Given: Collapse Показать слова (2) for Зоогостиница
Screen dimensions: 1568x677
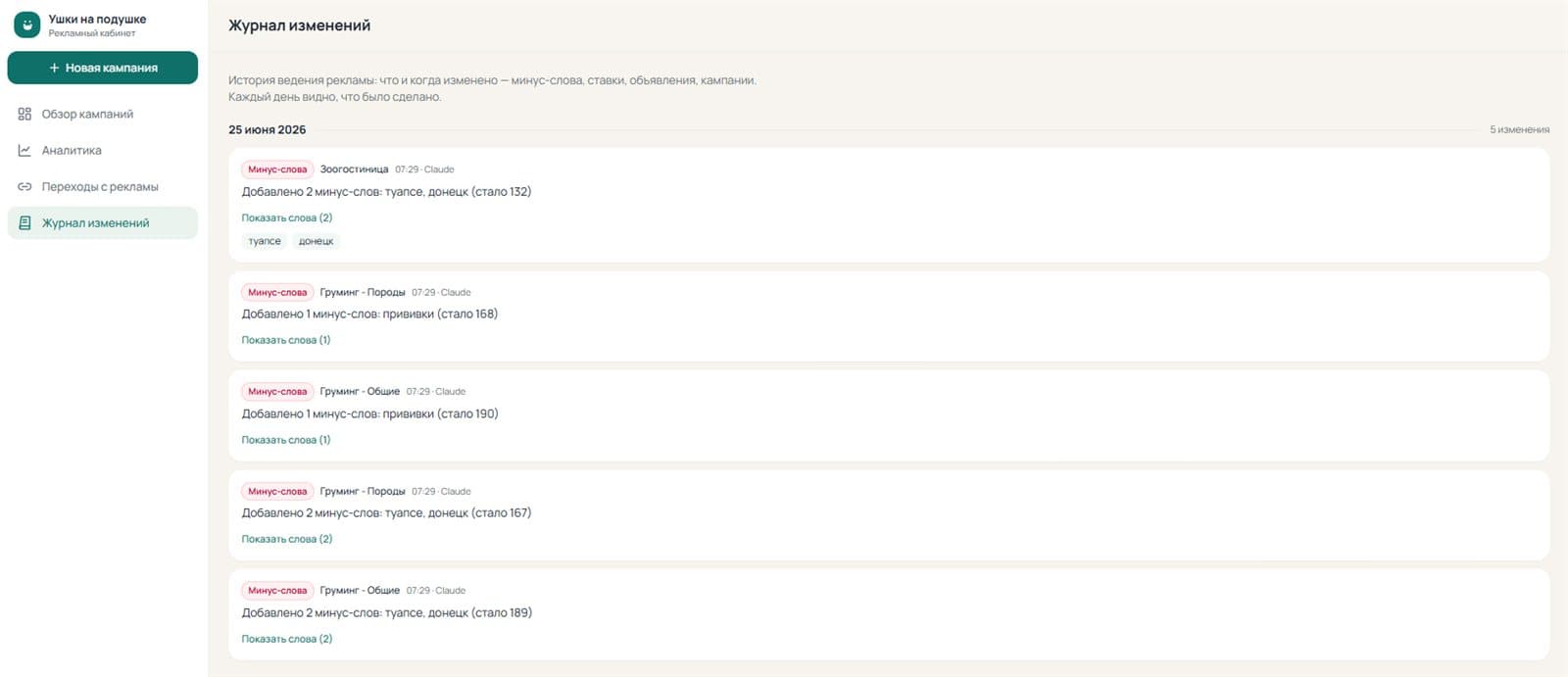Looking at the screenshot, I should (x=287, y=218).
